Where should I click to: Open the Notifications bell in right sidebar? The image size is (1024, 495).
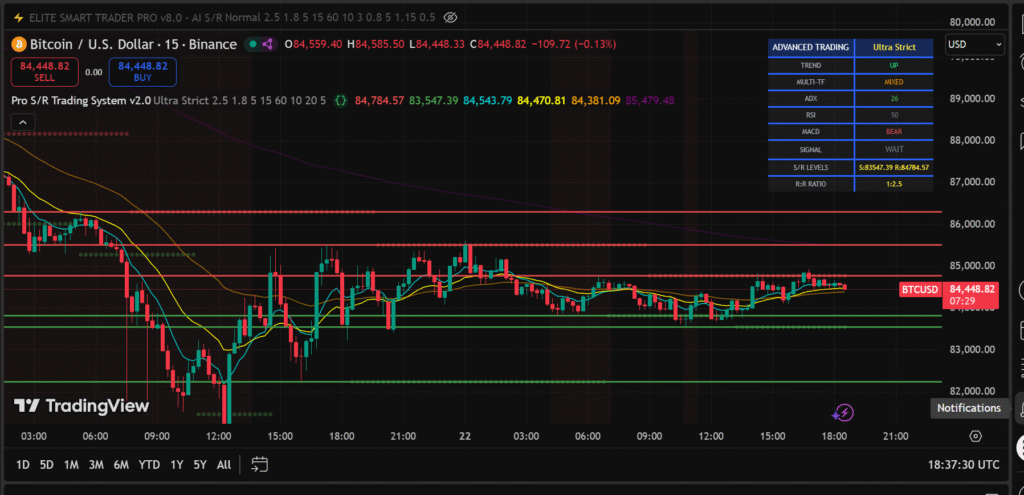[1019, 407]
